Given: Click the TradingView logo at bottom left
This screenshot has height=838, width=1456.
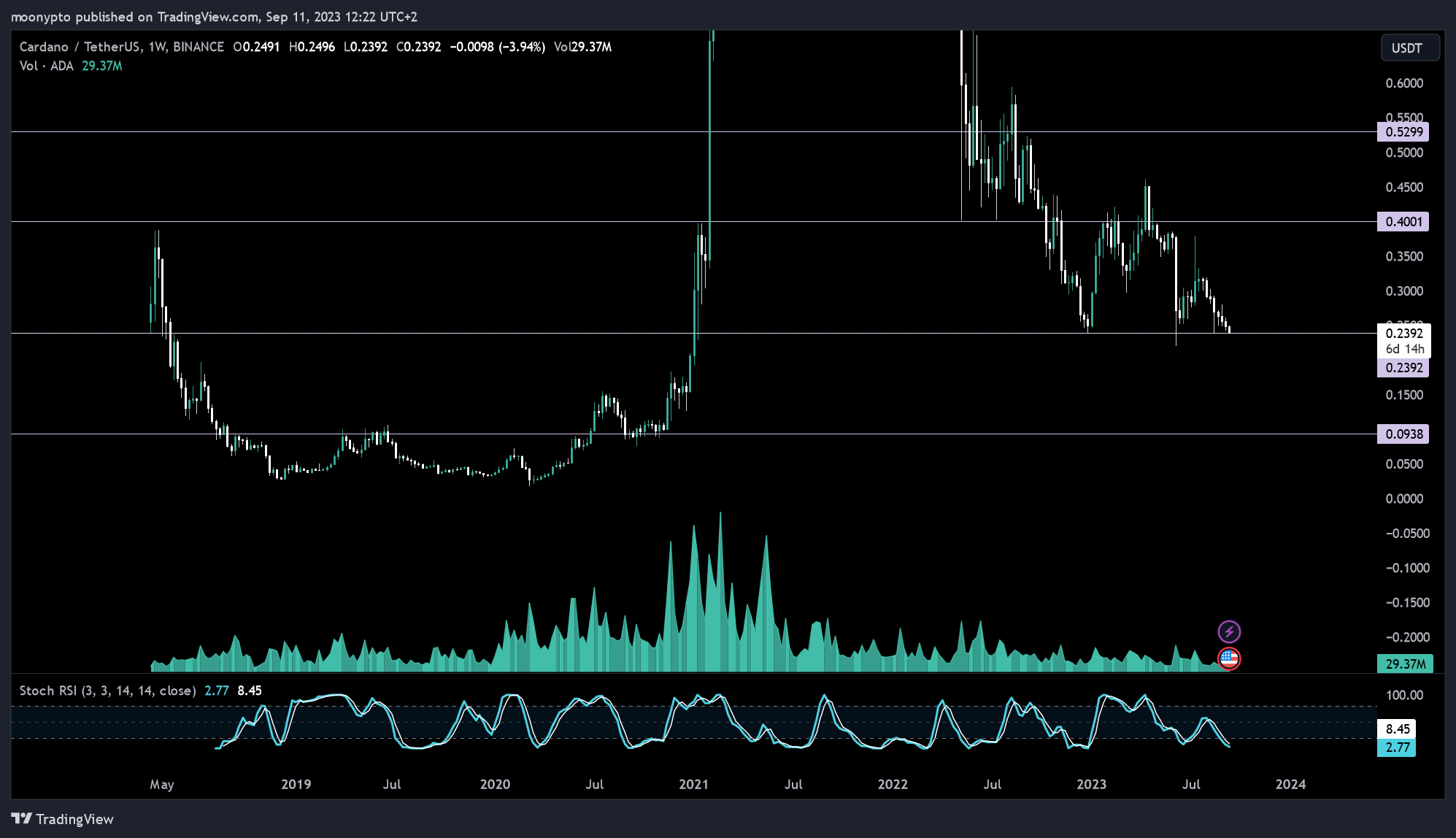Looking at the screenshot, I should 63,819.
